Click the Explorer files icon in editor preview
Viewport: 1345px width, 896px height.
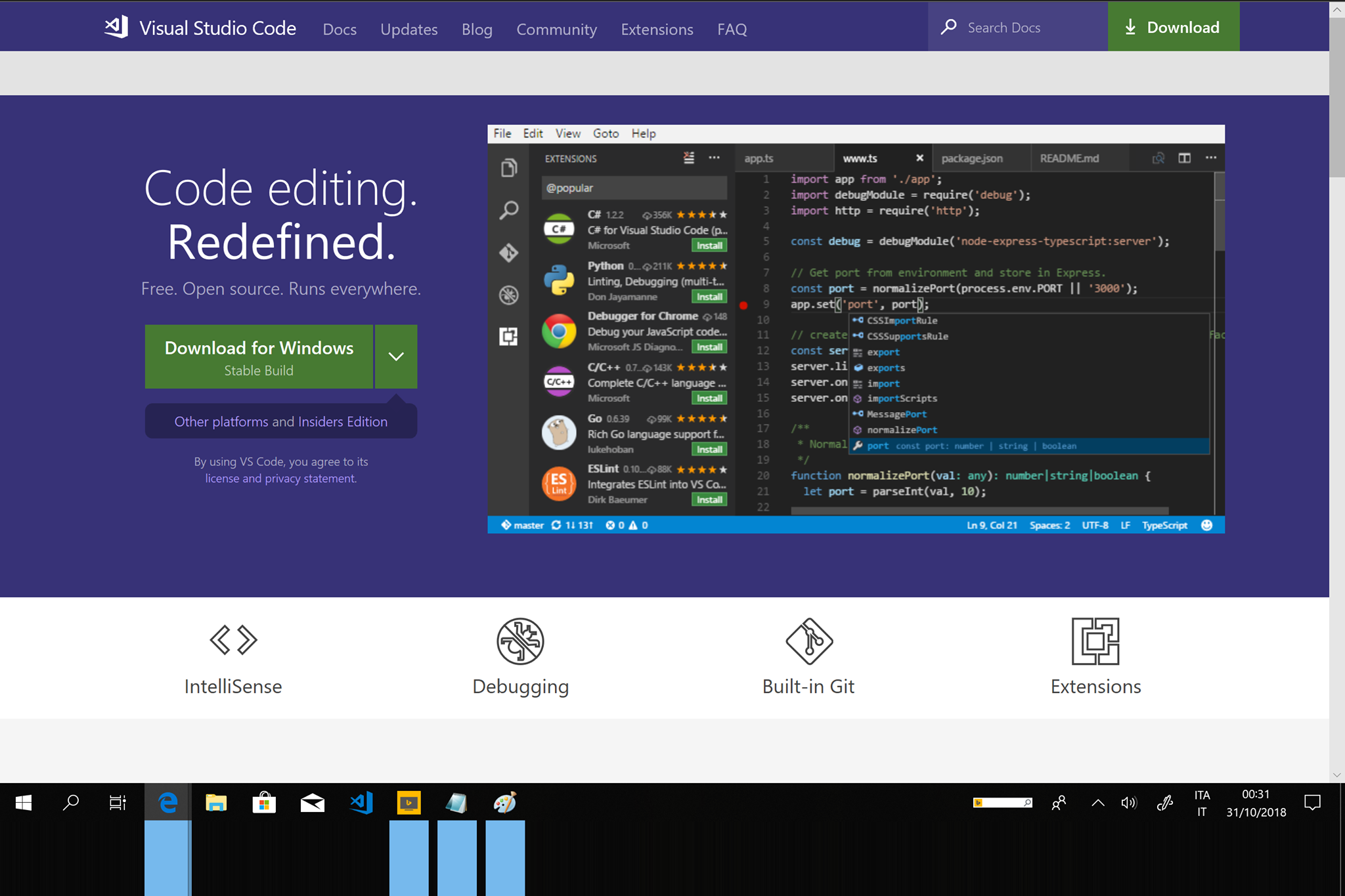(509, 168)
